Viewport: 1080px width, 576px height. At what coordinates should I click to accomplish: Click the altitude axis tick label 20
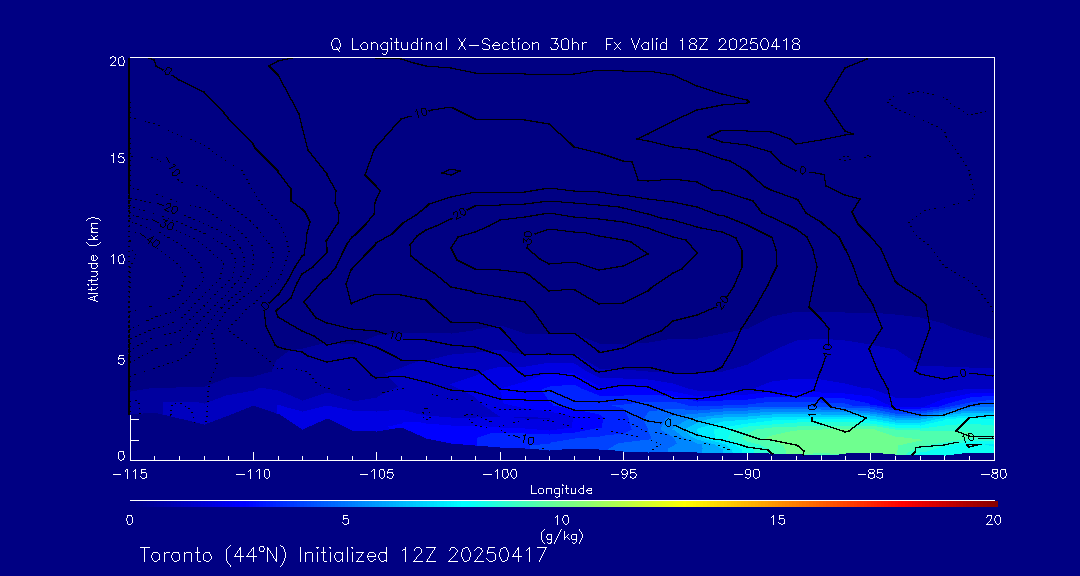click(x=116, y=61)
